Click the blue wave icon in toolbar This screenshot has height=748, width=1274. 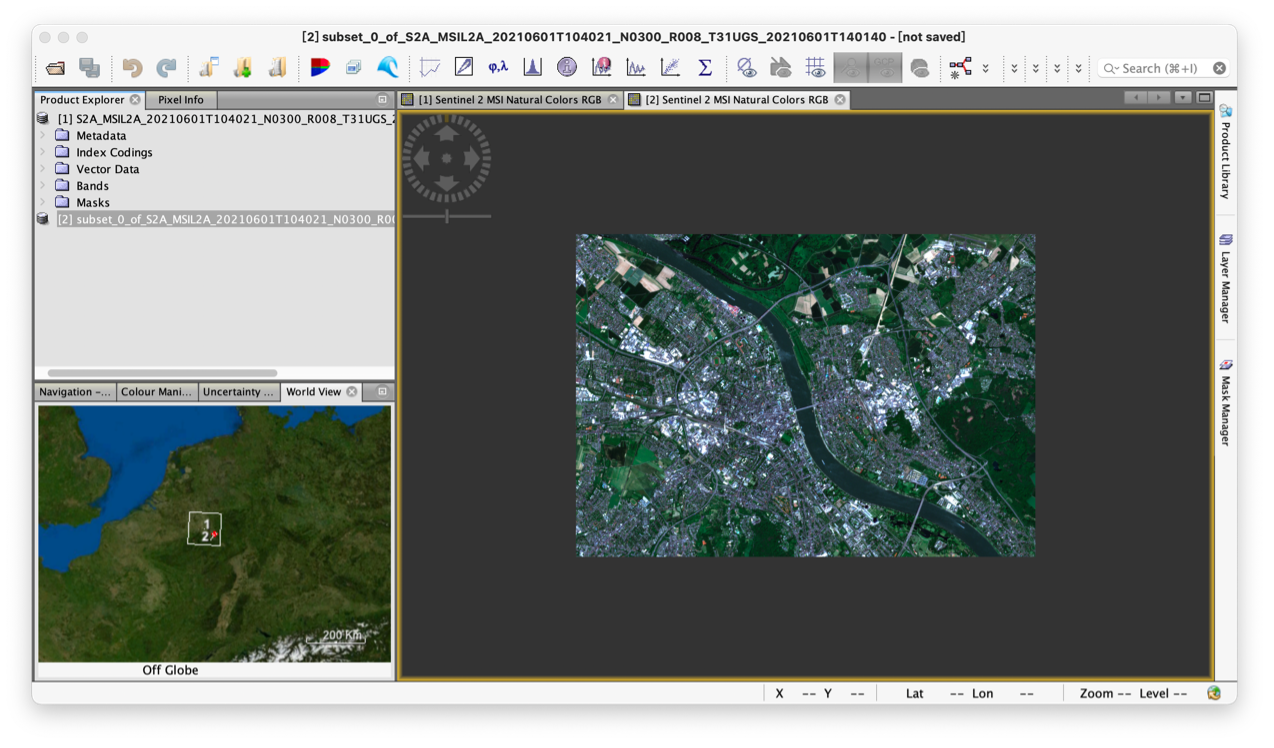pyautogui.click(x=387, y=68)
